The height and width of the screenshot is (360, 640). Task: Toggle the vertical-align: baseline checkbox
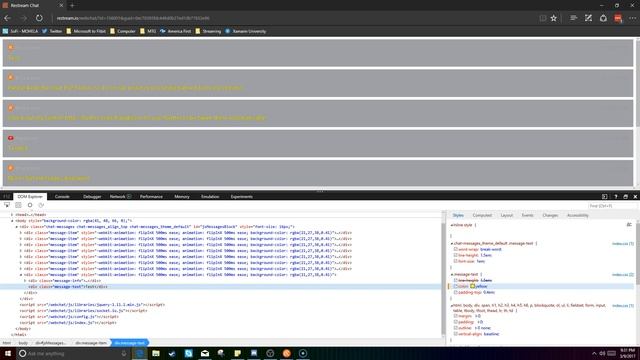pyautogui.click(x=456, y=334)
